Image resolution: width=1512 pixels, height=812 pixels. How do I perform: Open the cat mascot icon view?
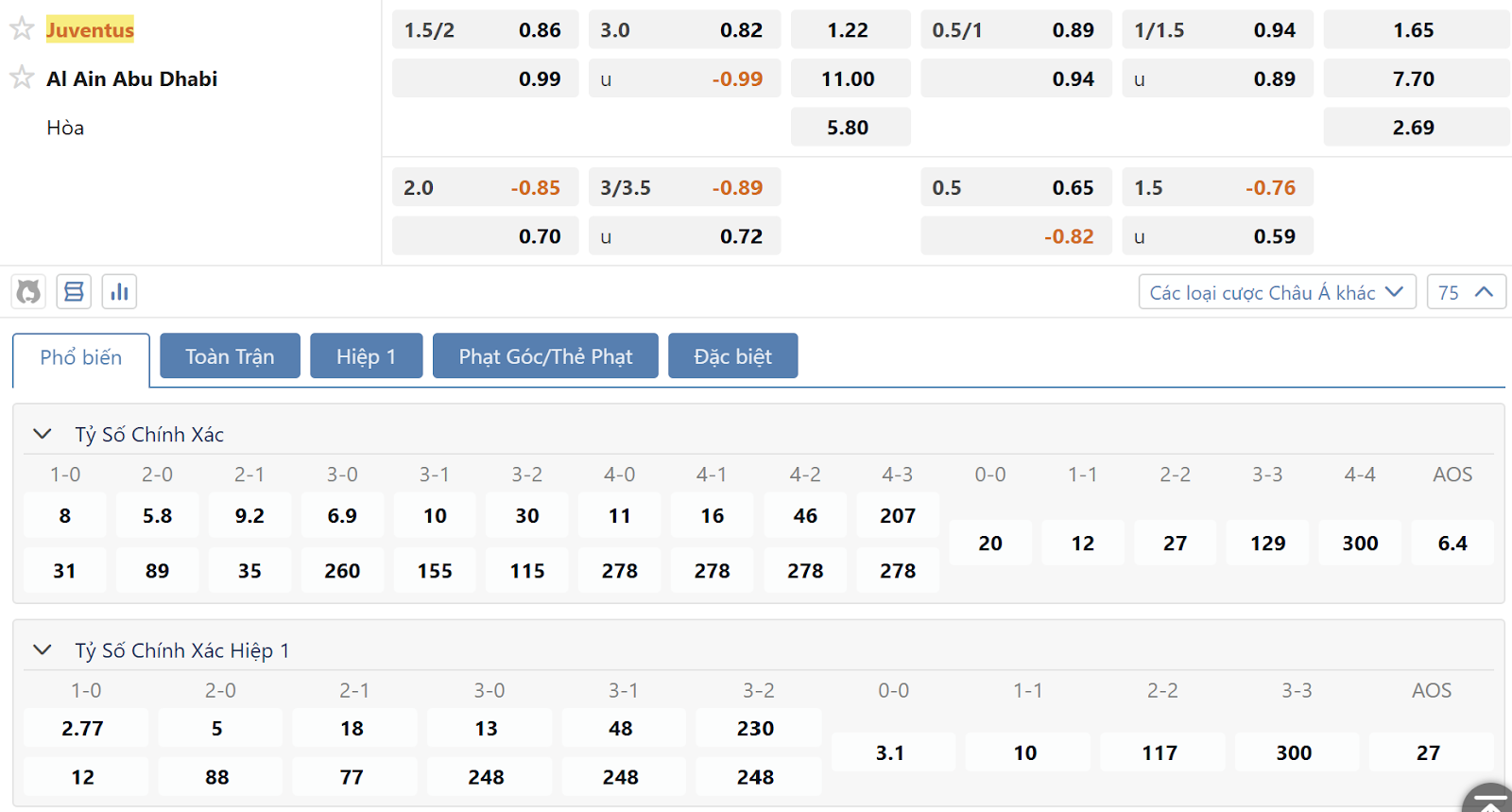(28, 292)
